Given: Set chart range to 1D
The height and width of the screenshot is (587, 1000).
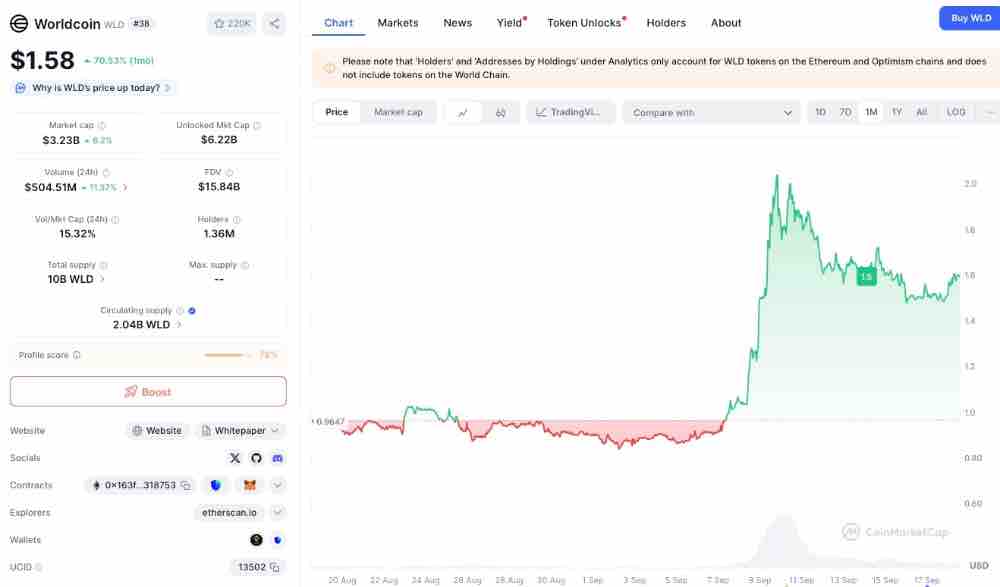Looking at the screenshot, I should 820,112.
